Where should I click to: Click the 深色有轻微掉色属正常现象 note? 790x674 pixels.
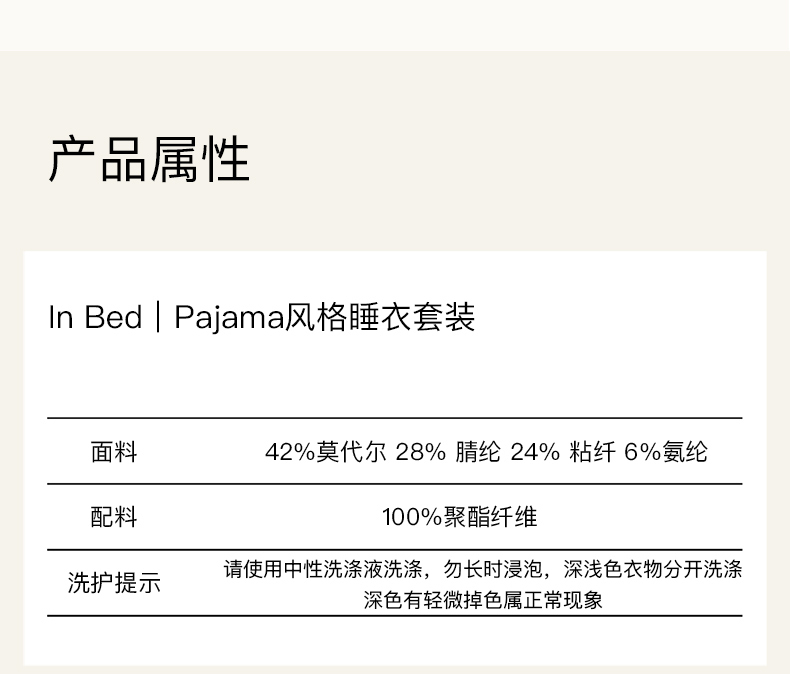coord(483,600)
